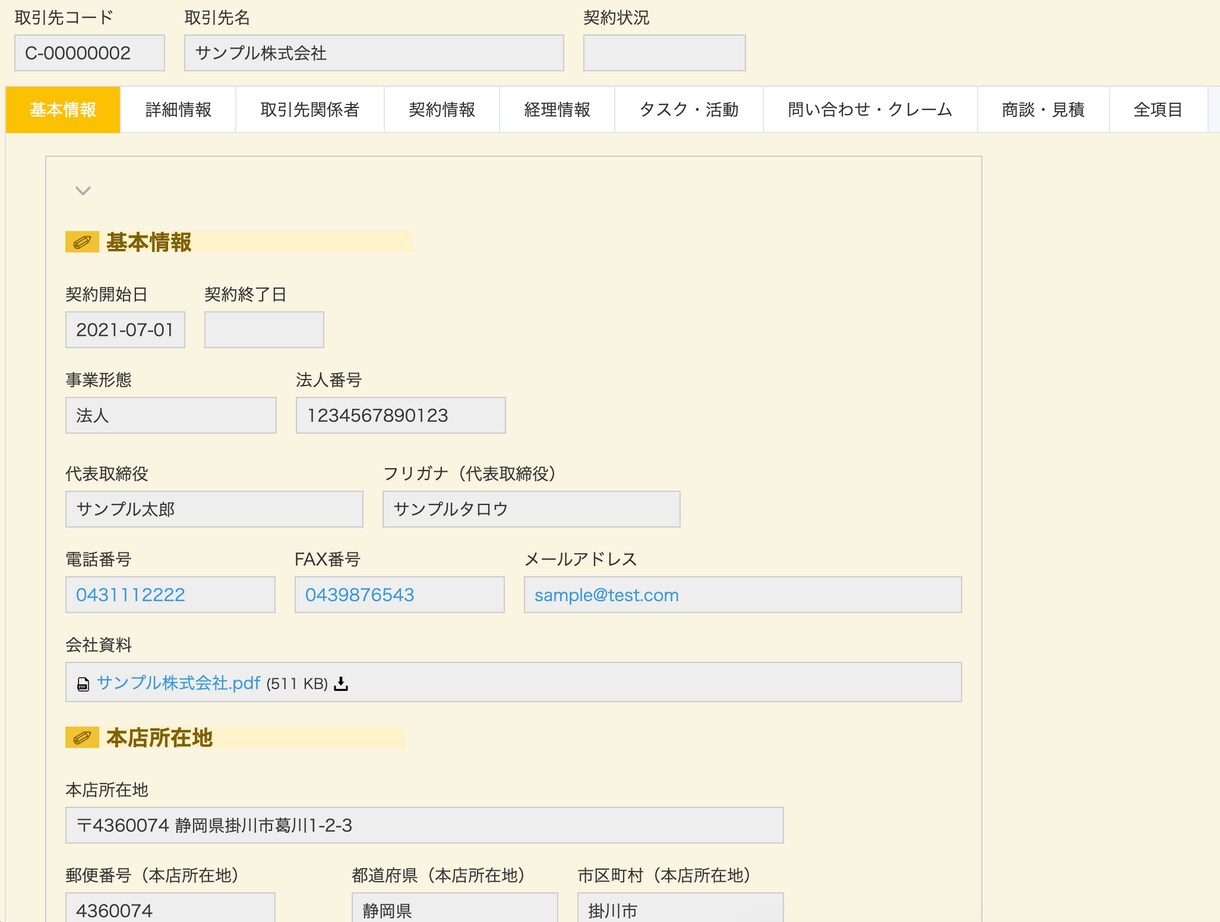Click the 会社資料 label
The image size is (1220, 922).
tap(99, 645)
